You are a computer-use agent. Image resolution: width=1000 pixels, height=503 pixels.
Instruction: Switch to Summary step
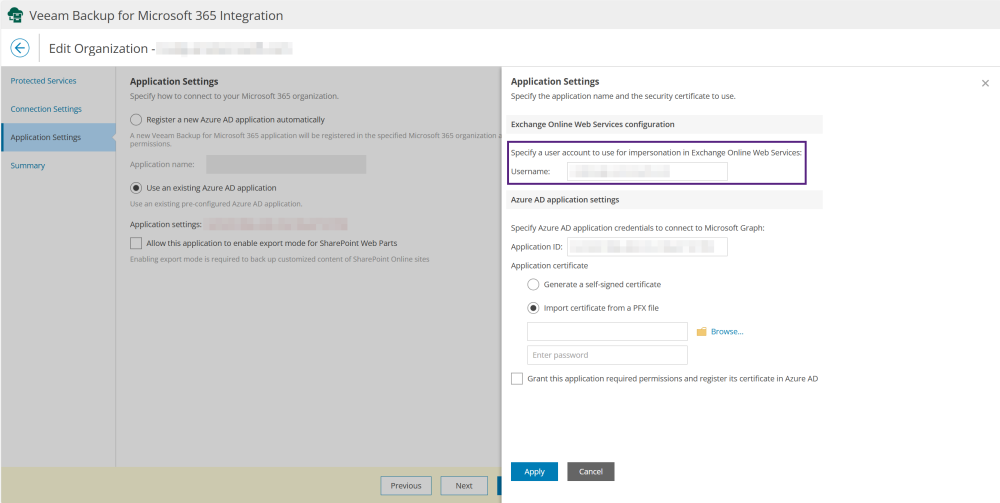click(27, 166)
